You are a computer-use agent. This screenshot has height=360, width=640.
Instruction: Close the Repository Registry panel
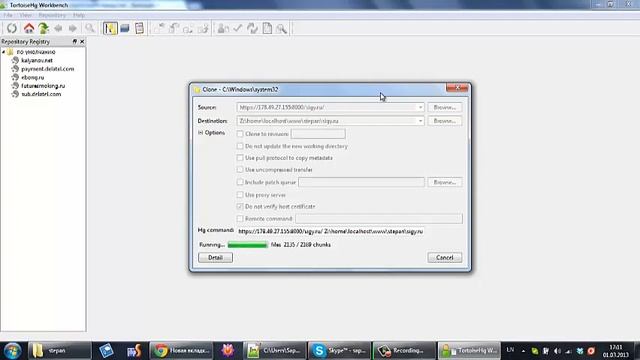[82, 41]
